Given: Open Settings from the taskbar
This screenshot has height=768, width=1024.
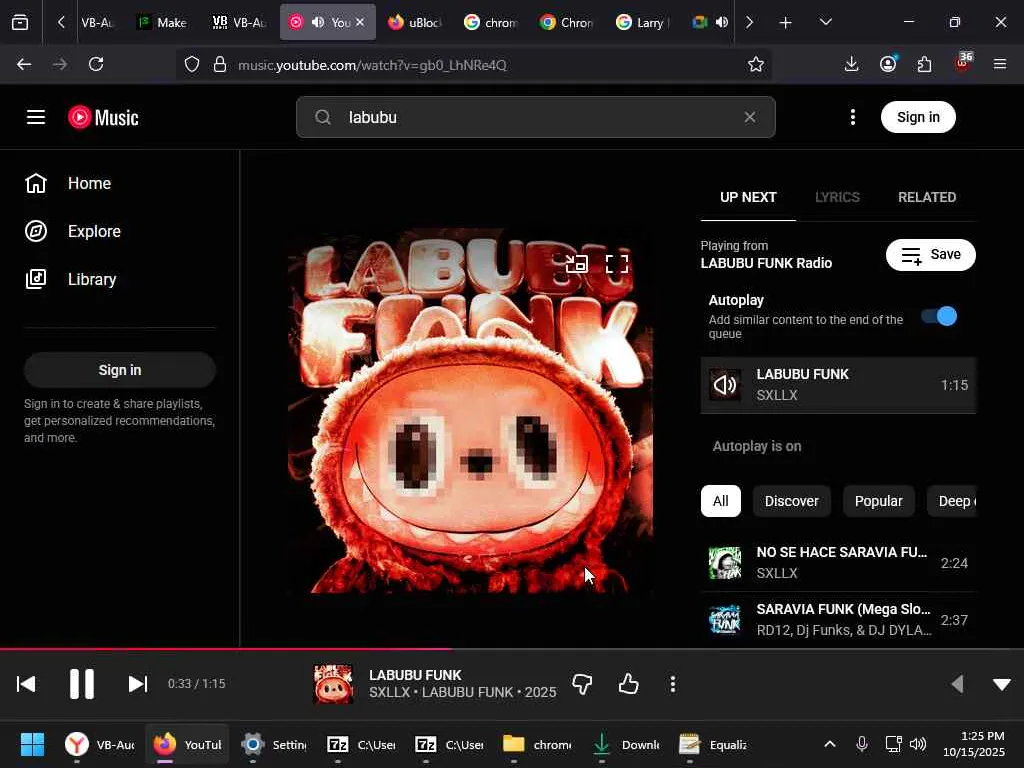Looking at the screenshot, I should (x=274, y=744).
